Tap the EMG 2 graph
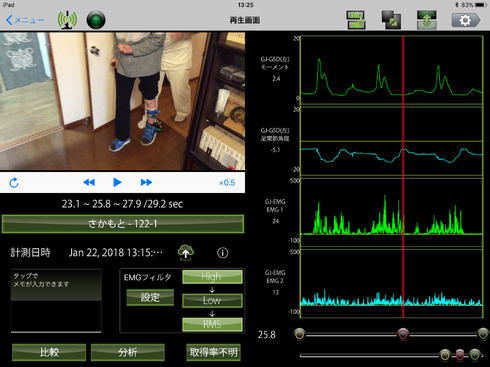The width and height of the screenshot is (490, 367). (392, 283)
